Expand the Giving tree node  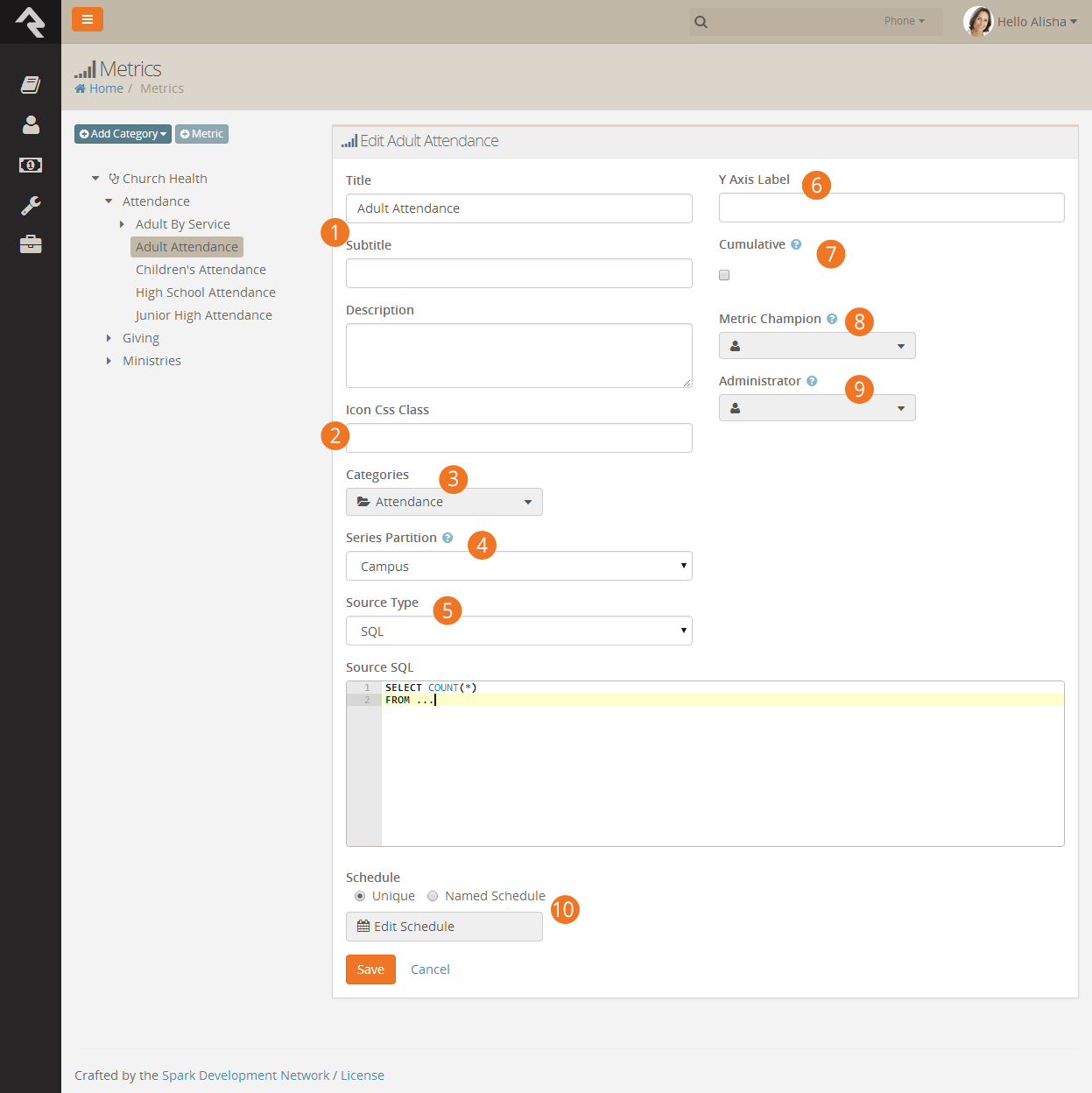click(109, 338)
